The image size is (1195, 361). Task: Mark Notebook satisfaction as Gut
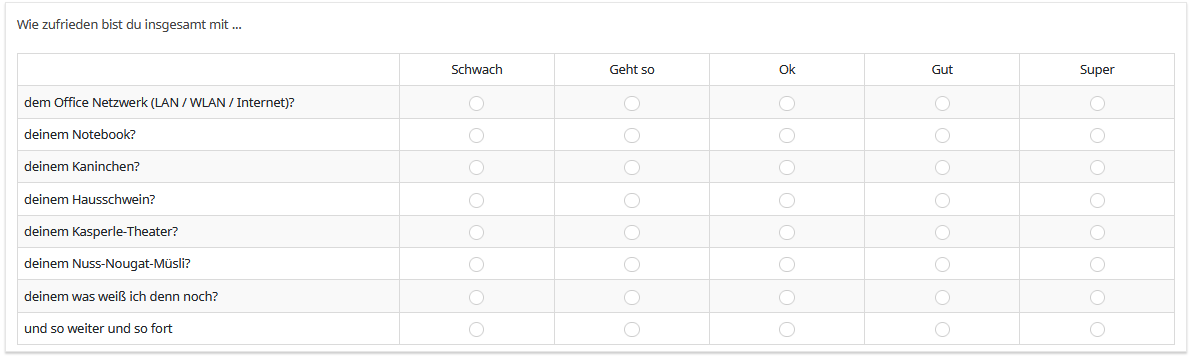click(x=942, y=136)
